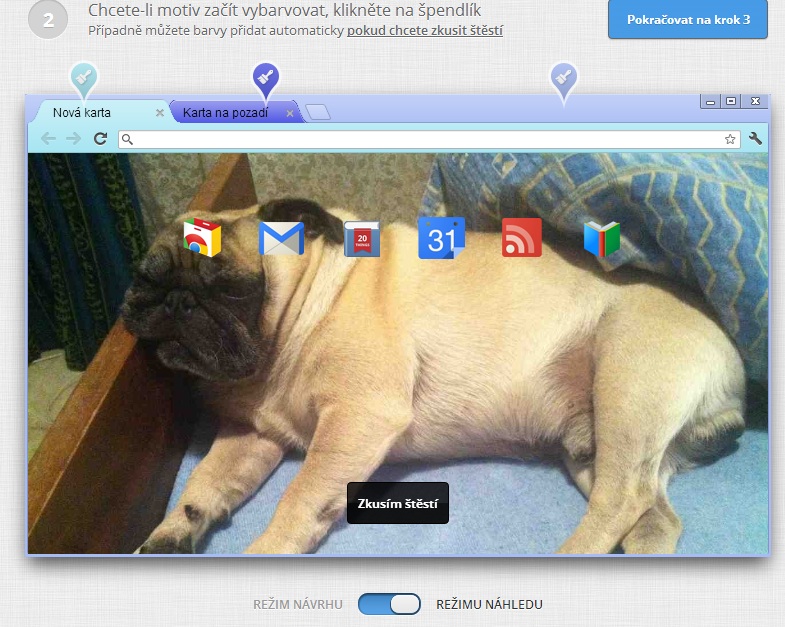Maximize the preview browser window

(x=731, y=101)
